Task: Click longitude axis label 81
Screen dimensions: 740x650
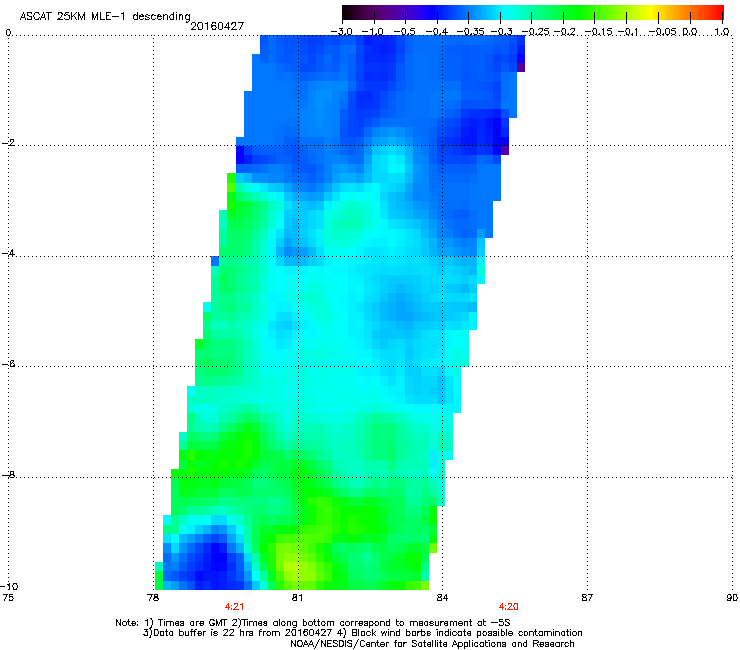Action: tap(297, 598)
